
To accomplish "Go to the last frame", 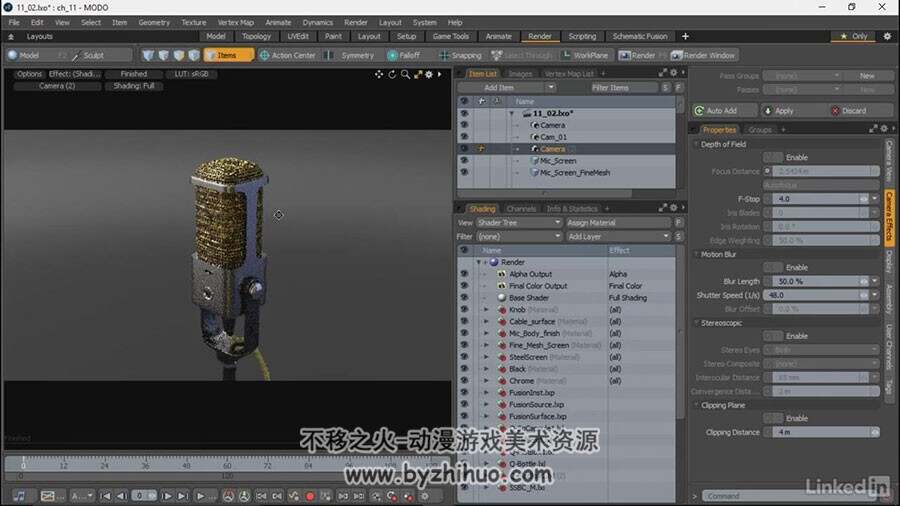I will 182,496.
